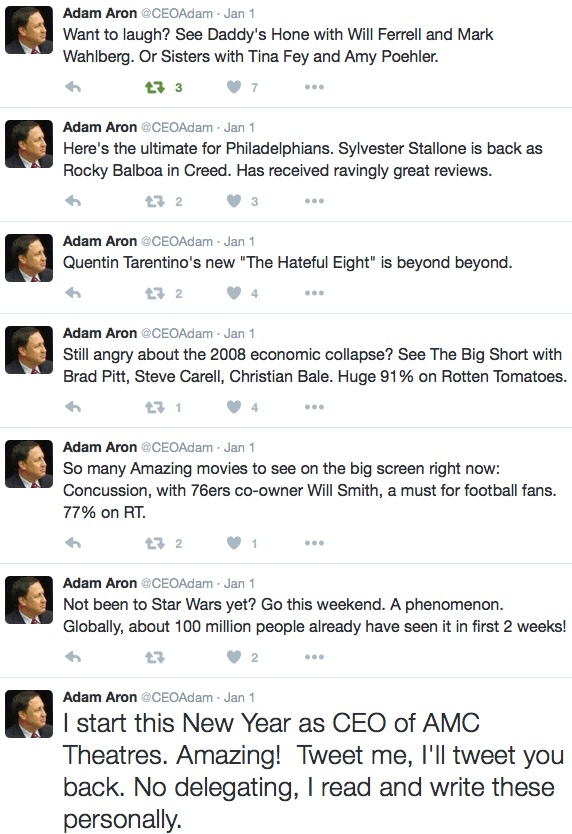Open Adam Aron name on The Big Short tweet
572x834 pixels.
[x=100, y=333]
